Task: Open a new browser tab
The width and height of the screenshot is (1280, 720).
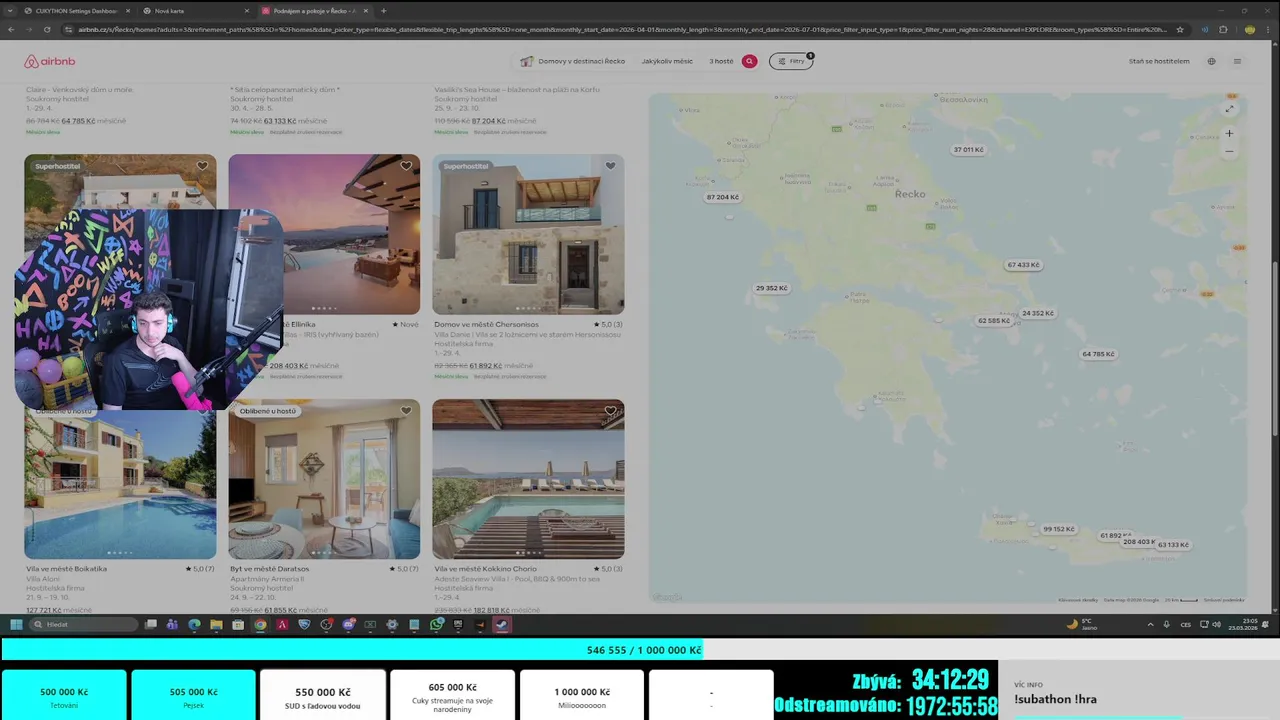Action: tap(383, 11)
